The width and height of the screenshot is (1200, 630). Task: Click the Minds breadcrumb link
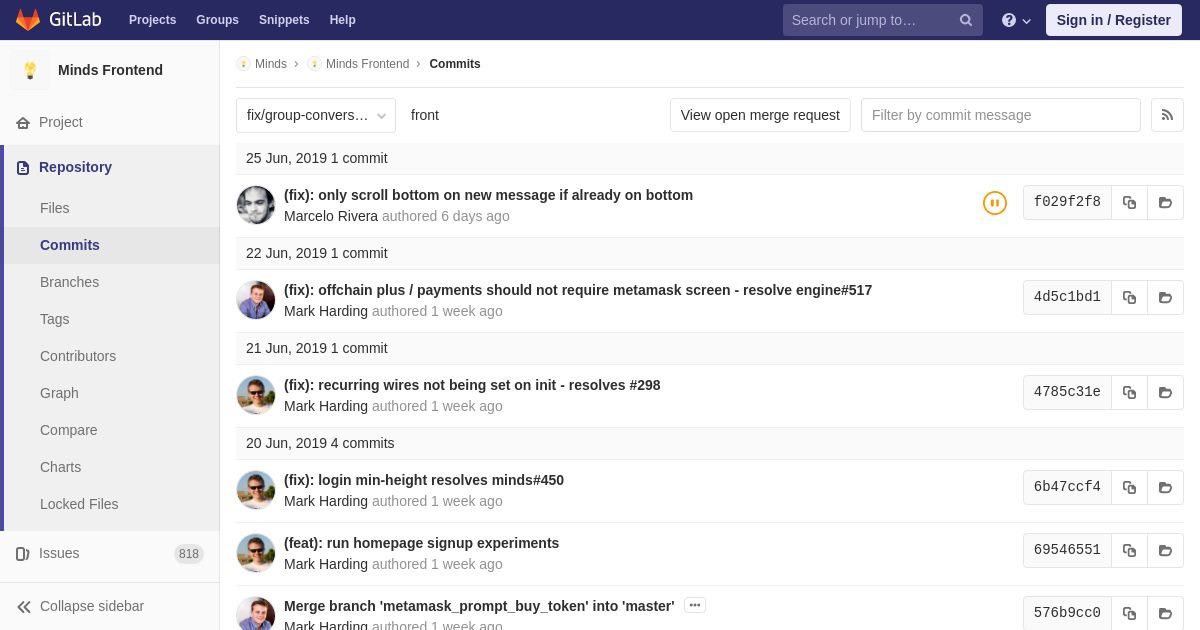pos(271,64)
